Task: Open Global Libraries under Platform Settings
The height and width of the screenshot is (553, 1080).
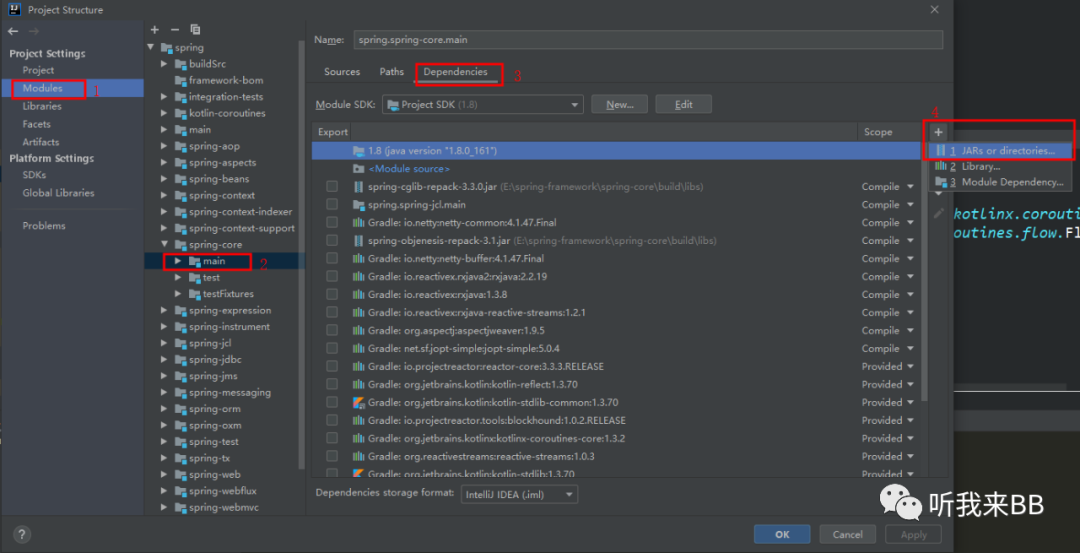Action: 59,193
